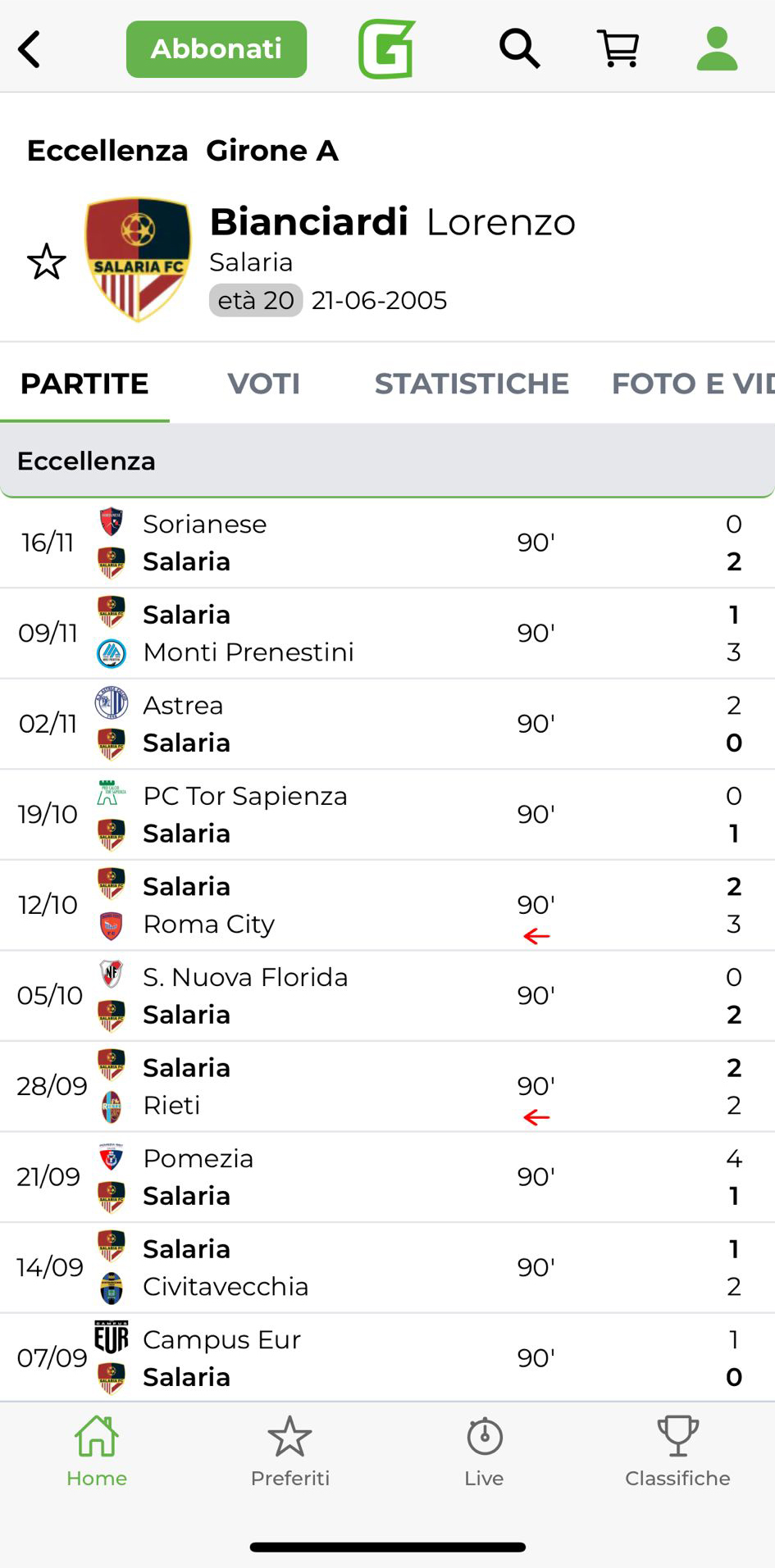Switch to the VOTI tab

pos(263,384)
